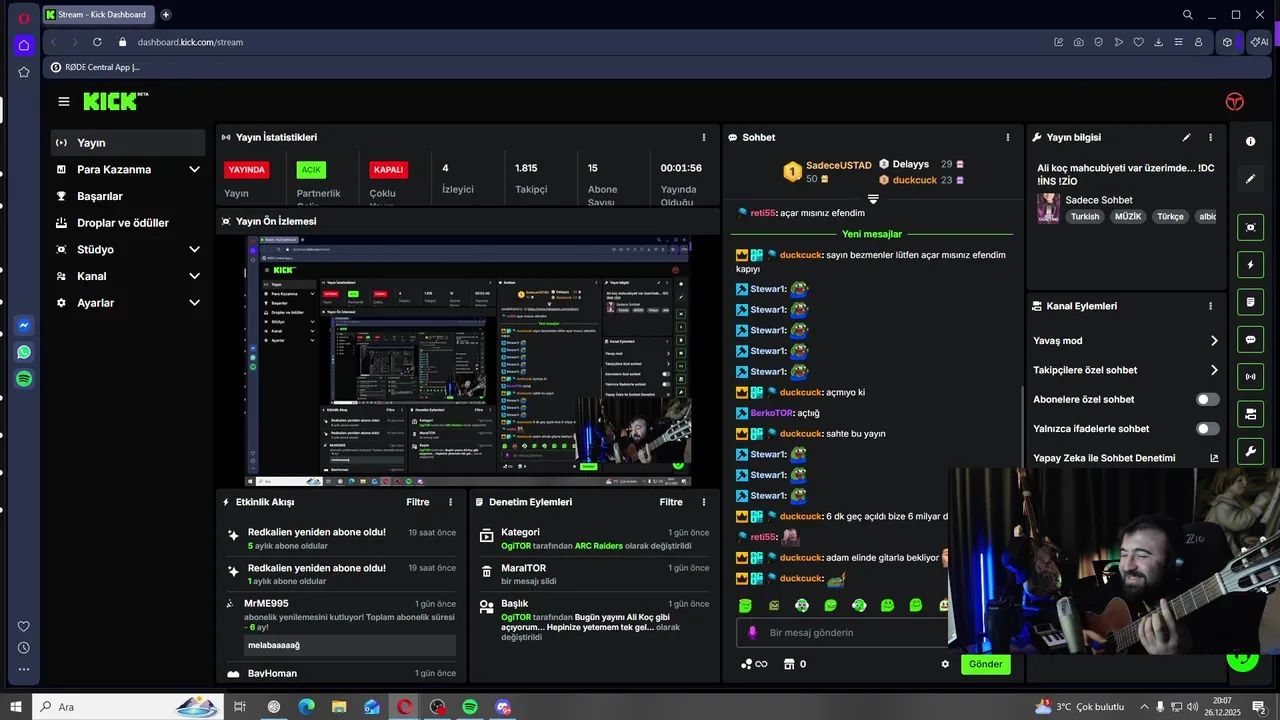Click the channel points infinity icon

(x=754, y=664)
